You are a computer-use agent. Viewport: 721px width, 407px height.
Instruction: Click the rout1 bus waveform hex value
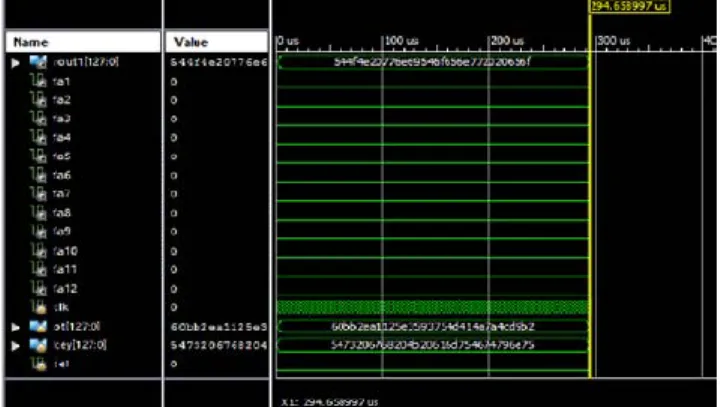(432, 62)
